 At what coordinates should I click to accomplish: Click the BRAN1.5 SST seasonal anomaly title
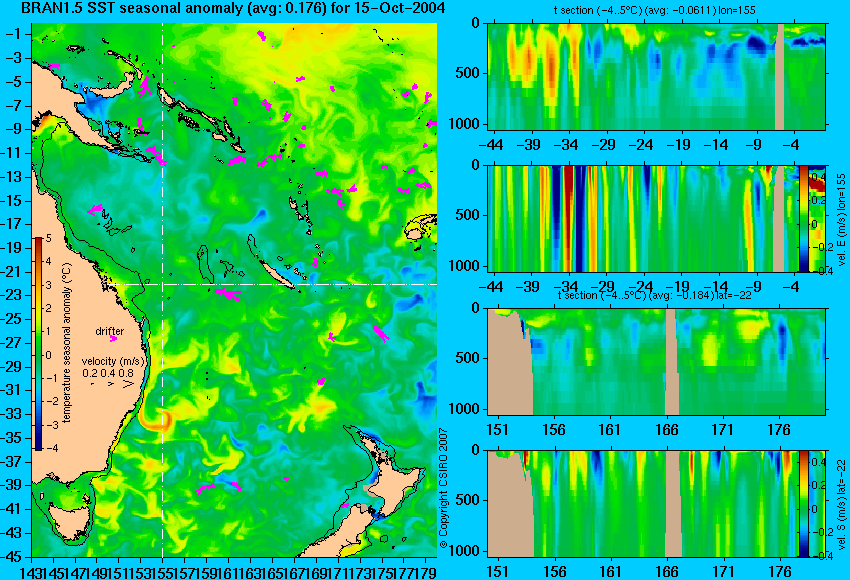(x=233, y=8)
